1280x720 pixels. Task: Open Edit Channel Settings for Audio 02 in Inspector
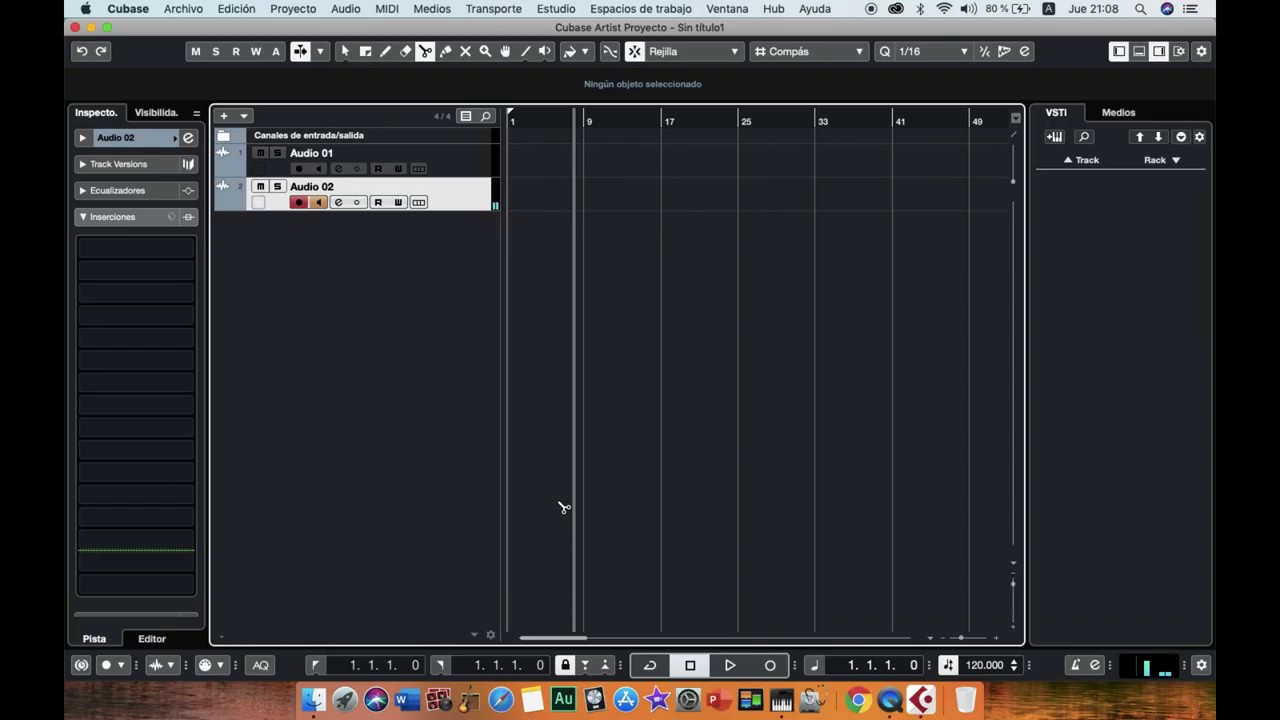point(188,138)
